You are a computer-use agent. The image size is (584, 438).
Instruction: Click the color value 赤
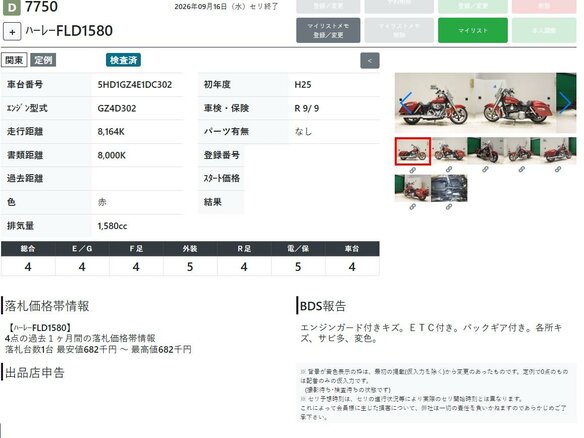102,202
